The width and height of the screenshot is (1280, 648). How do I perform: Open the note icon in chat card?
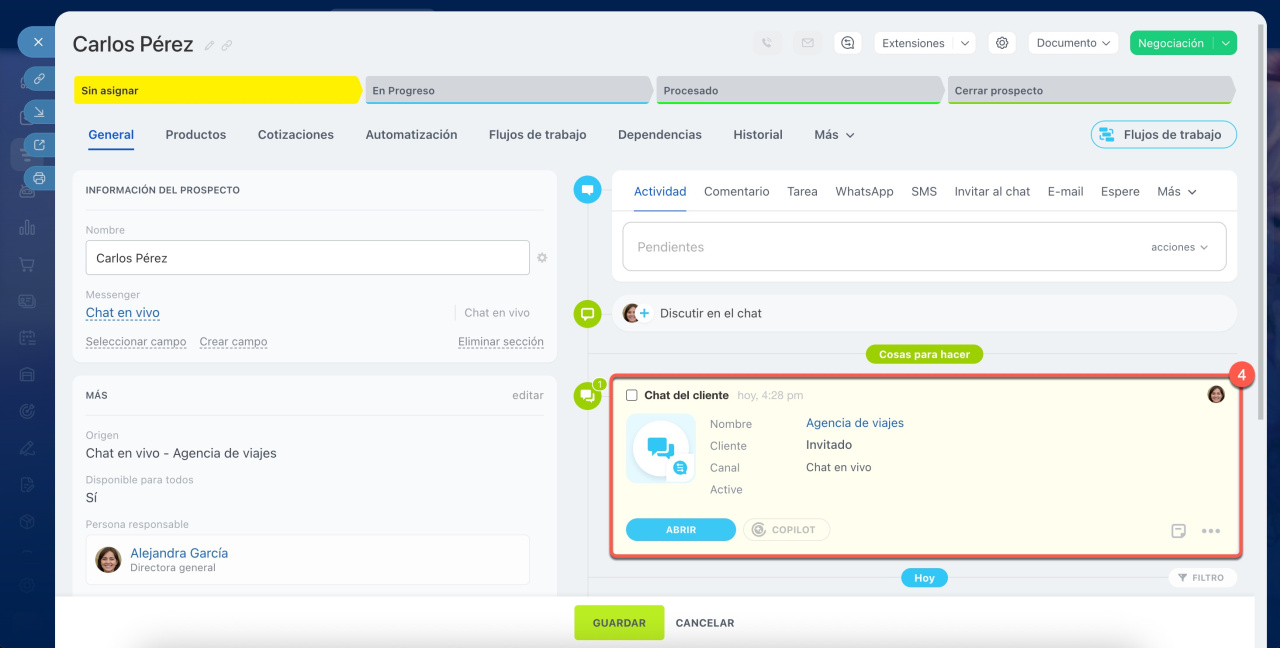[1179, 531]
